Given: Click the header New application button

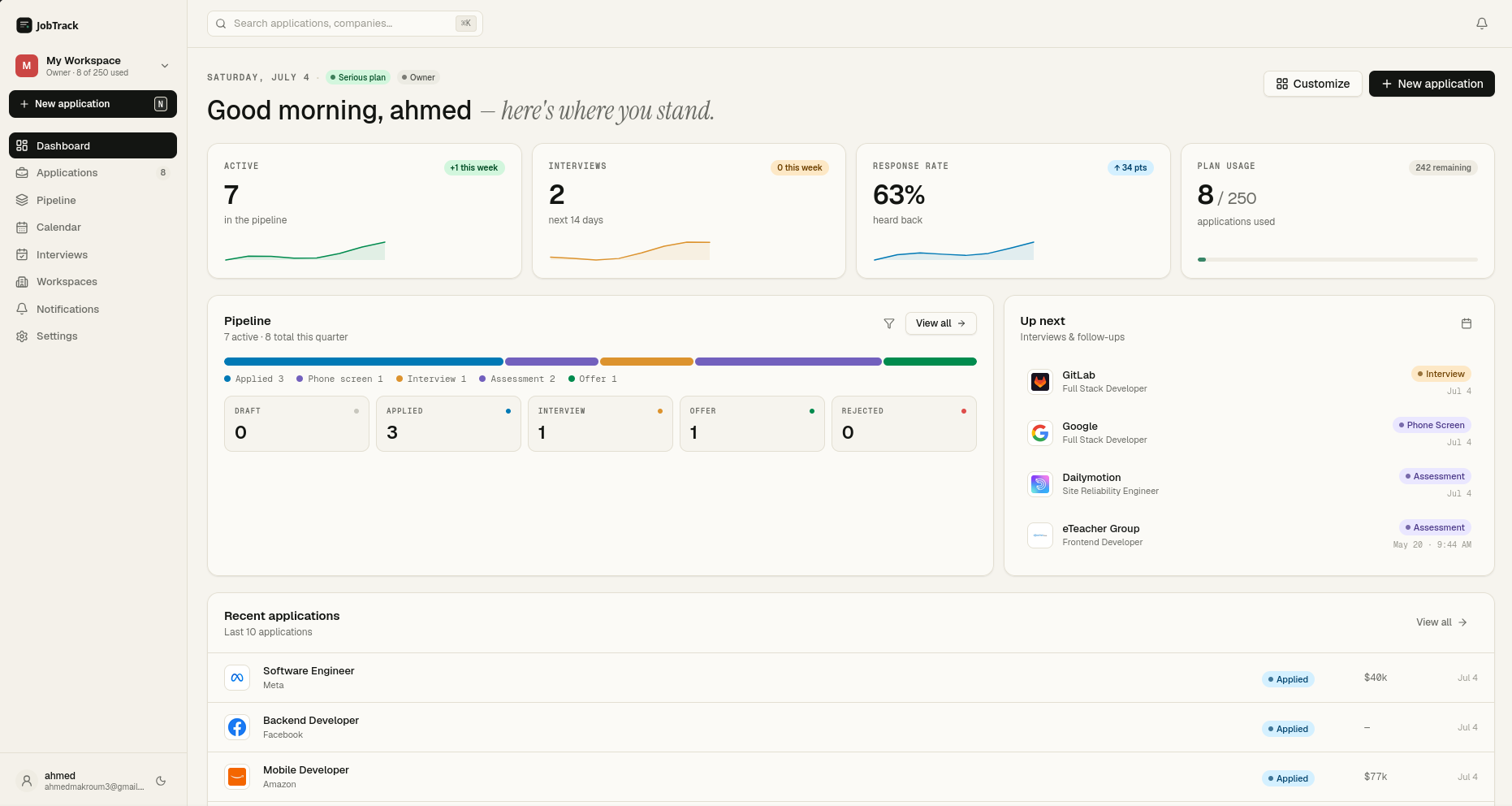Looking at the screenshot, I should click(x=1432, y=84).
